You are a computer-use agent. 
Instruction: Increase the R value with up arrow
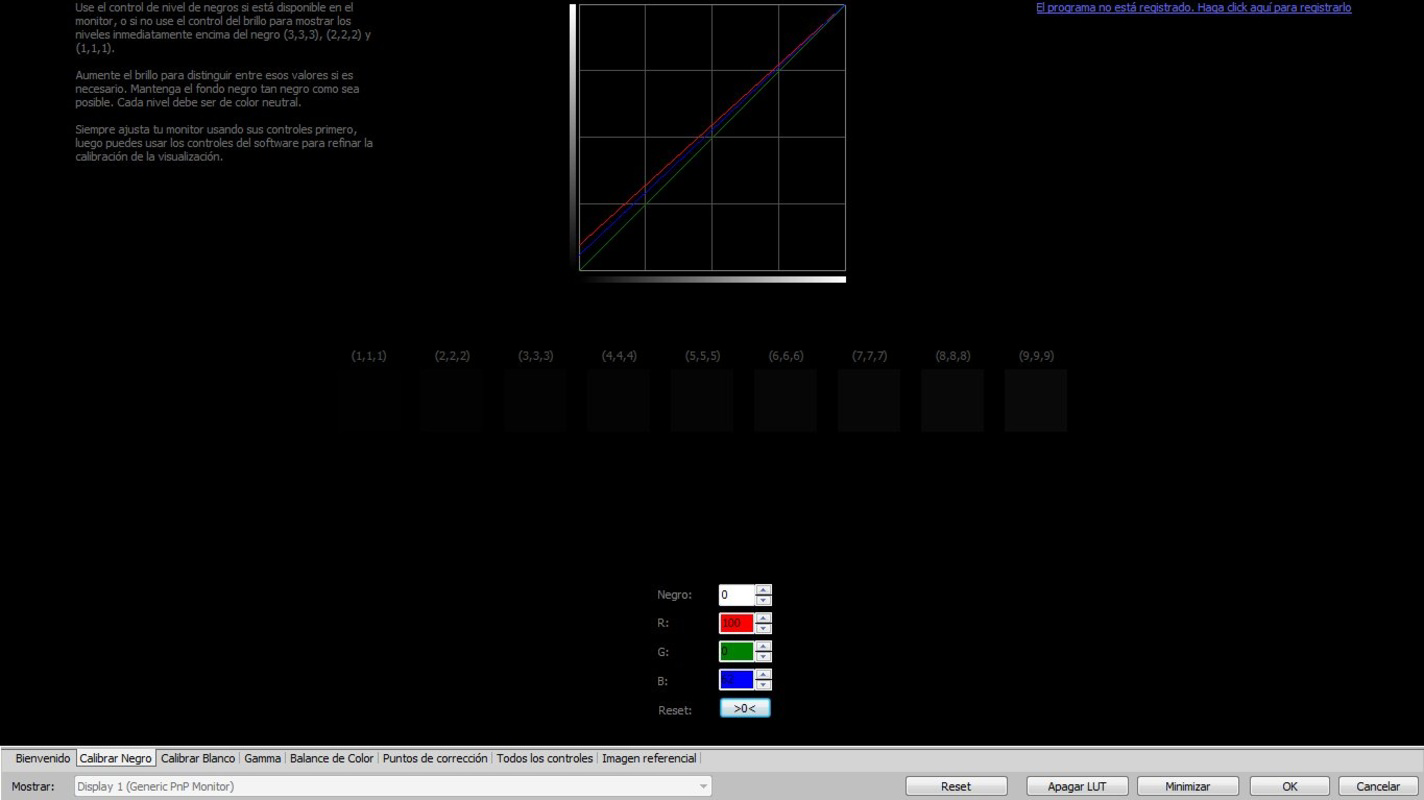point(763,618)
